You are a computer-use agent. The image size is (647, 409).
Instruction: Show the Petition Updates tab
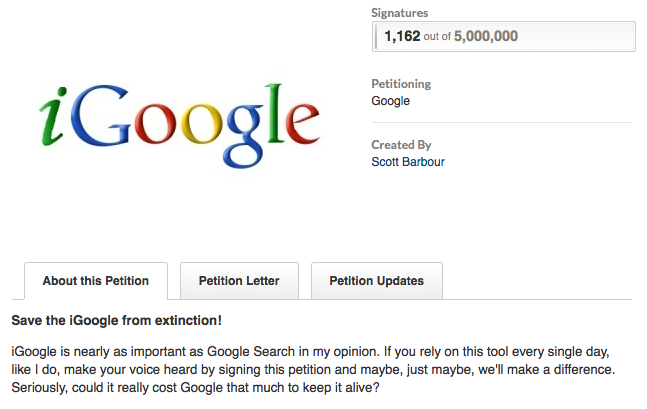[x=376, y=281]
